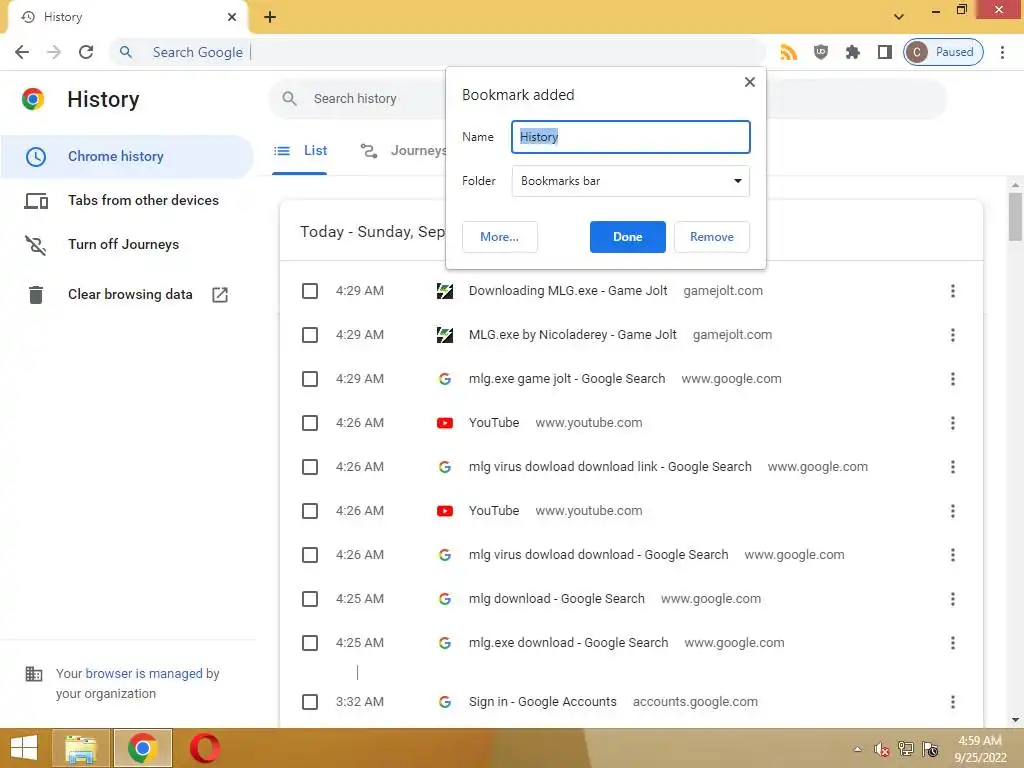
Task: Click the Action Center flag tray icon
Action: pyautogui.click(x=931, y=749)
